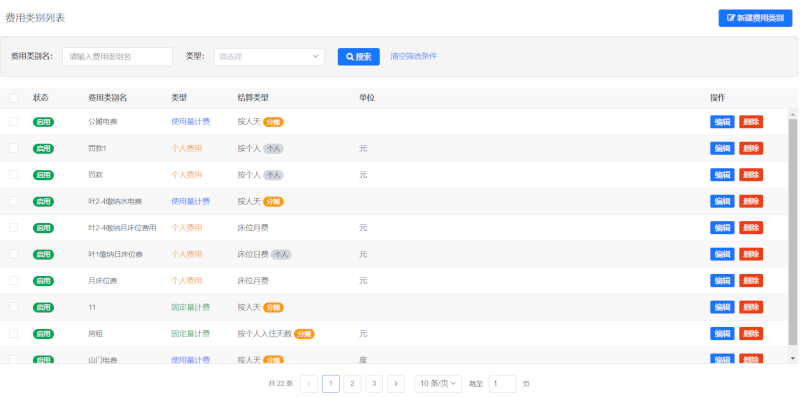The image size is (800, 397).
Task: Delete the 房租 row
Action: [x=751, y=334]
